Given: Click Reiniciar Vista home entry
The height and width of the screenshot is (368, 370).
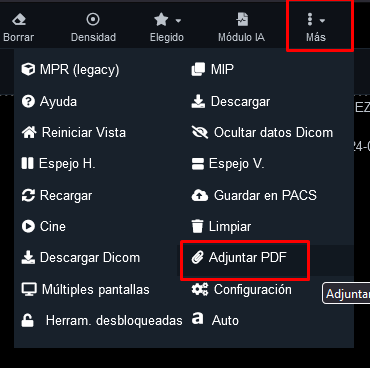Looking at the screenshot, I should pyautogui.click(x=74, y=132).
